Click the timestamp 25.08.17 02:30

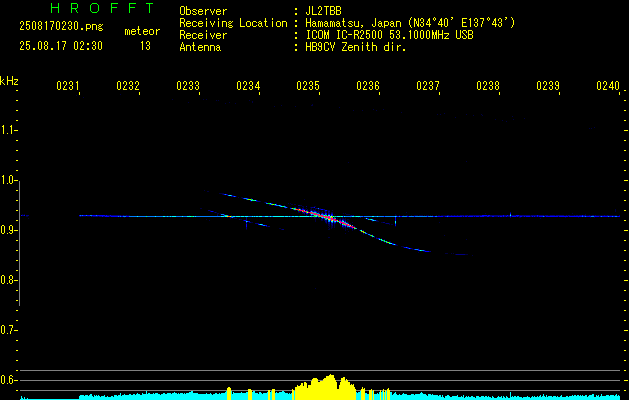61,46
